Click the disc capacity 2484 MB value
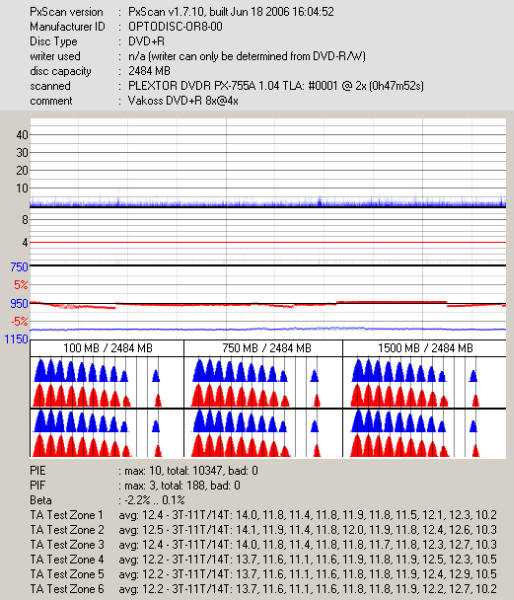514x600 pixels. (149, 71)
